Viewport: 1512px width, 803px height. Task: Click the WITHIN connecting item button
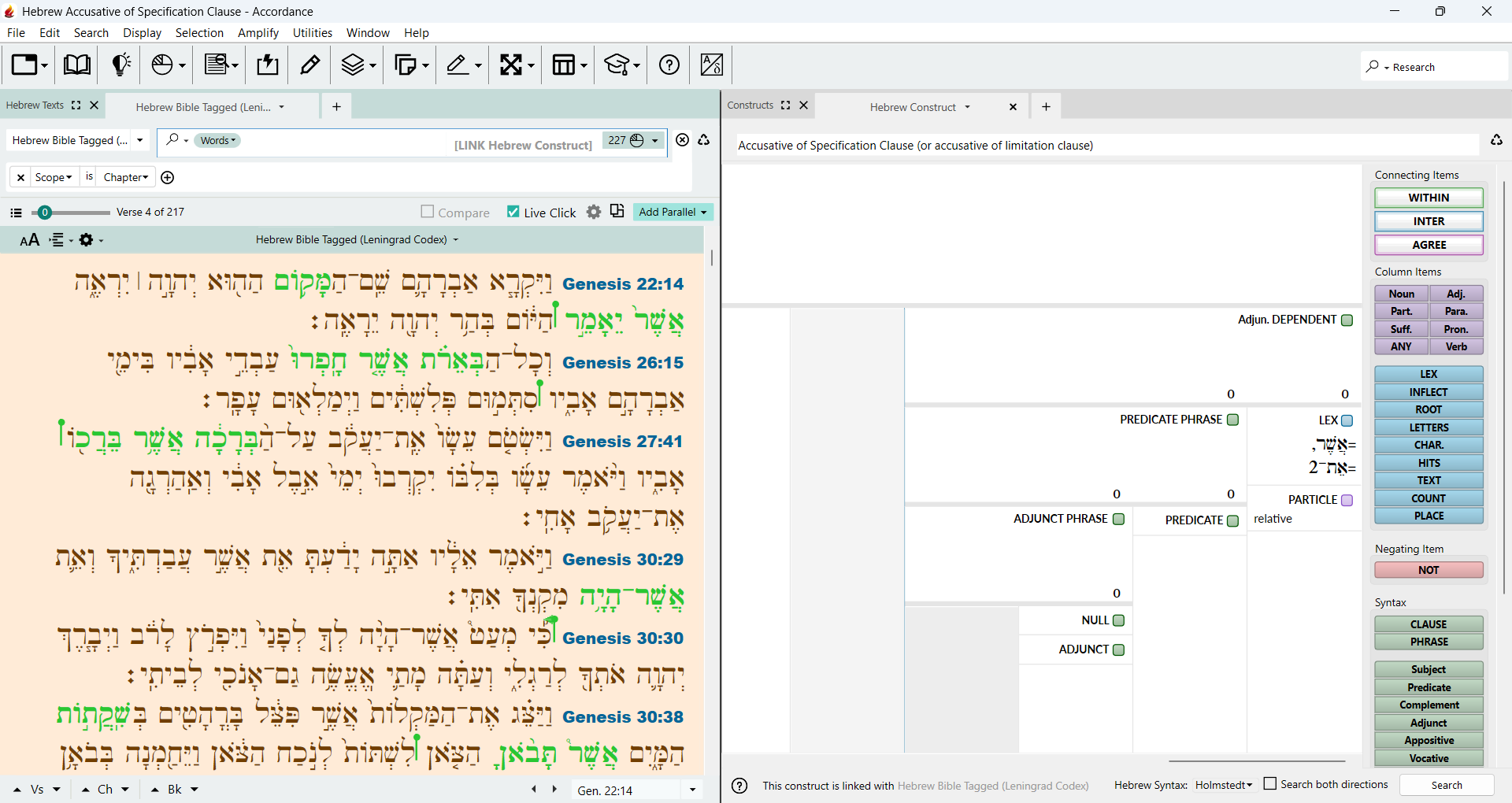(x=1429, y=198)
